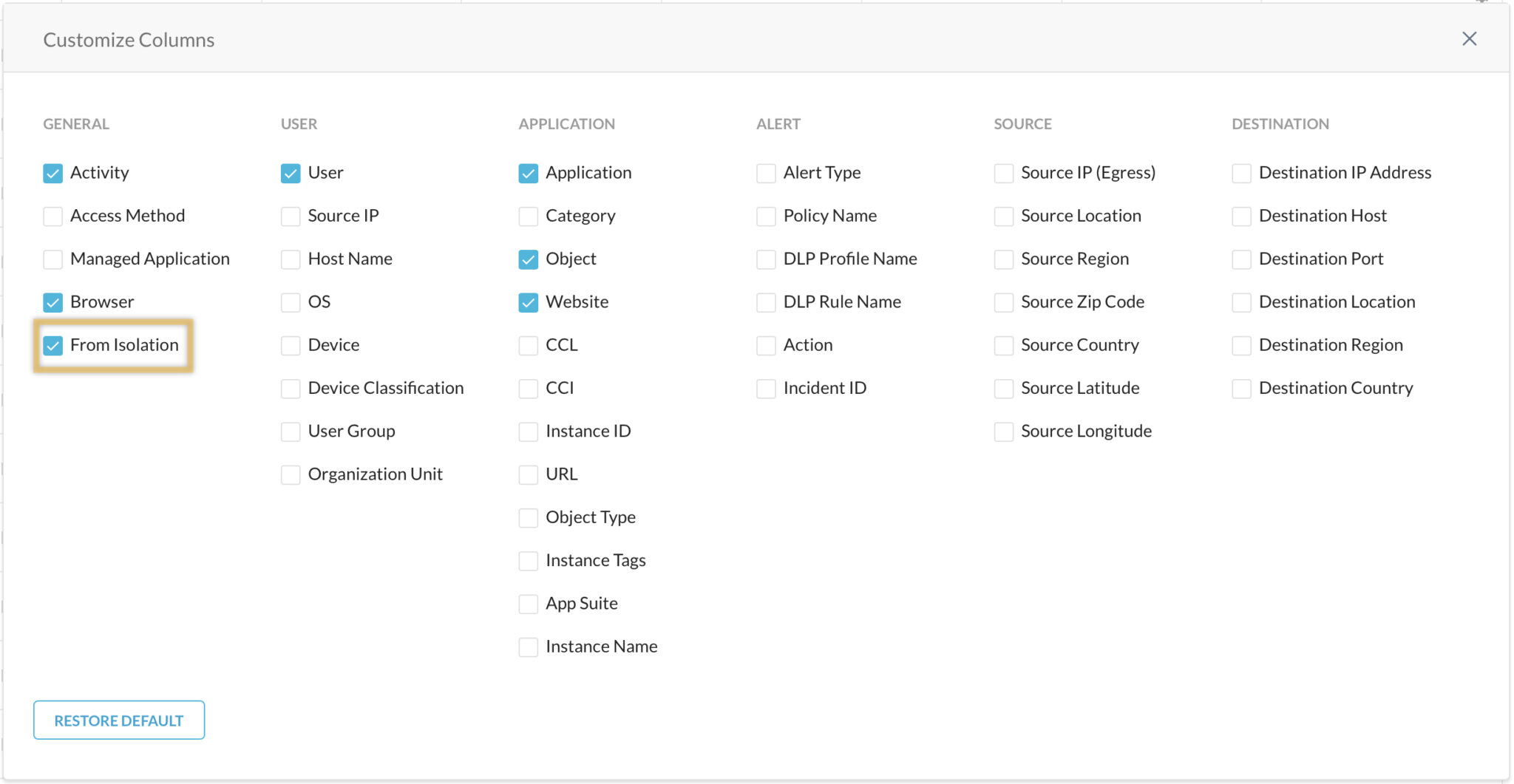
Task: Close the Customize Columns dialog
Action: coord(1469,39)
